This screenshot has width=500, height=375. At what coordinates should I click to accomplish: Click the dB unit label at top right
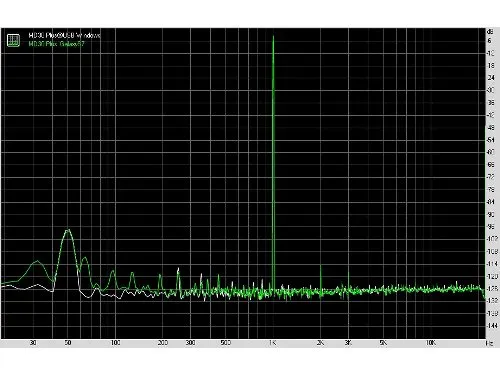[490, 32]
